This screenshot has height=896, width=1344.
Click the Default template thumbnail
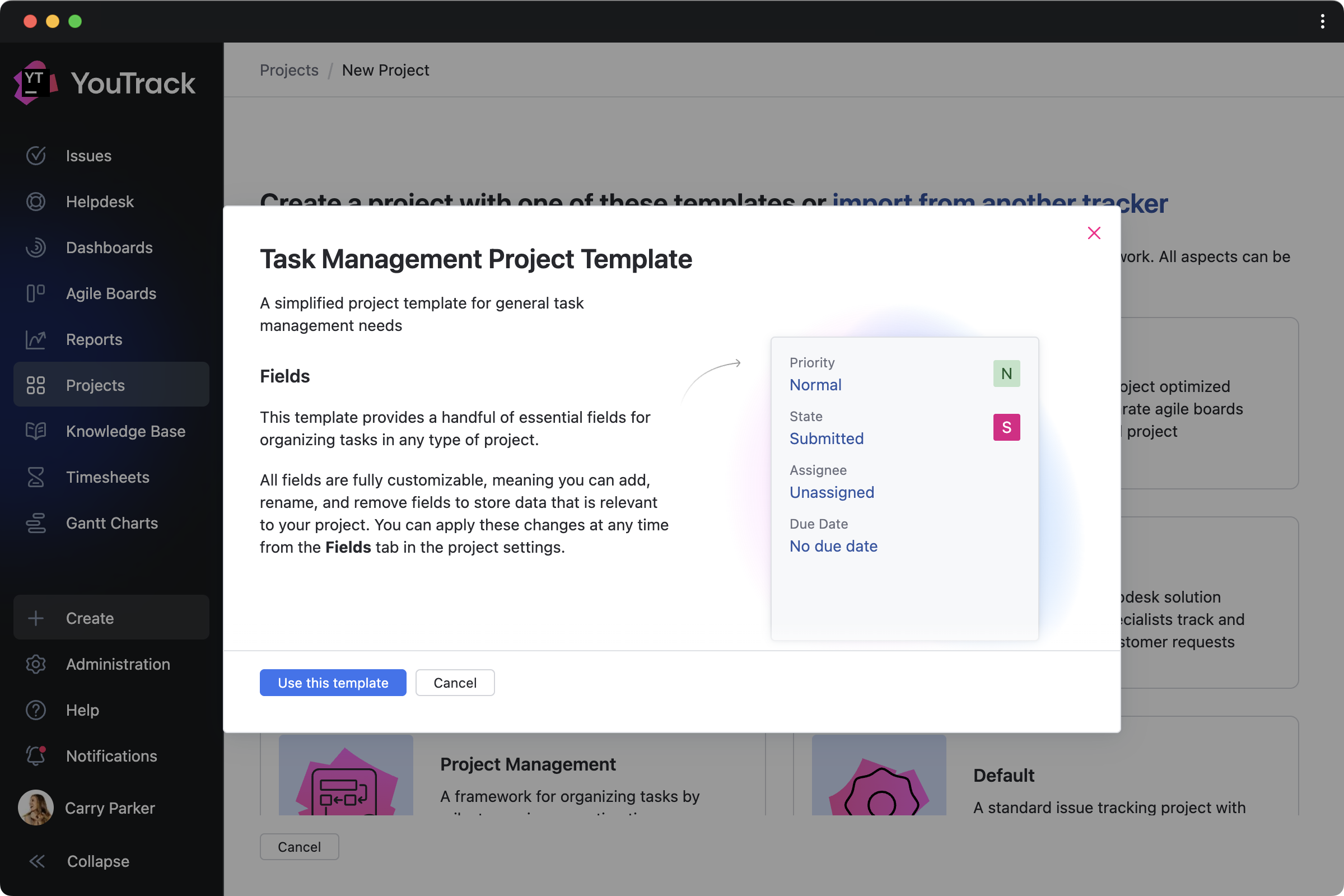click(879, 775)
